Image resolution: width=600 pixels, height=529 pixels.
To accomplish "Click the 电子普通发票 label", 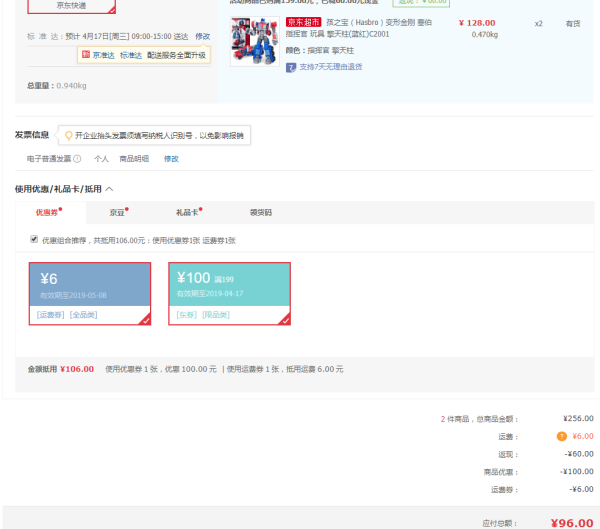I will click(x=49, y=159).
